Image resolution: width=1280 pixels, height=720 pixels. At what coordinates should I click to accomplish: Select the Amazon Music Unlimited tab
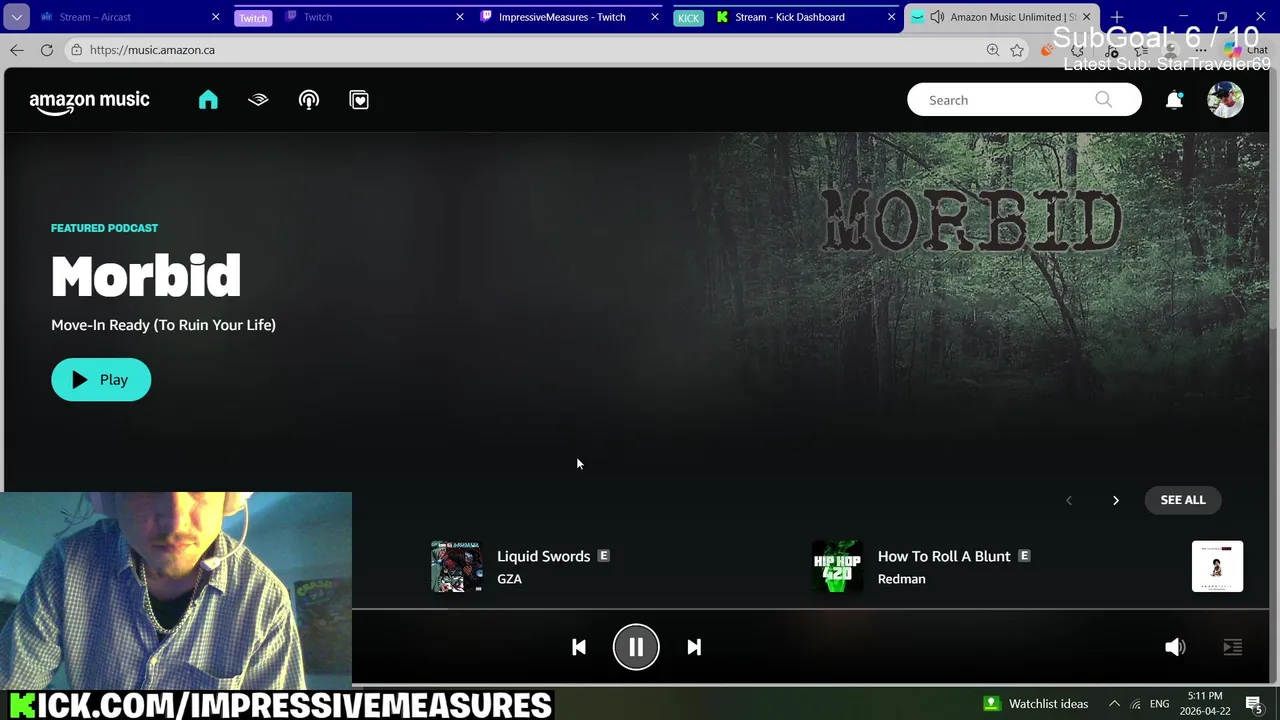click(1002, 17)
